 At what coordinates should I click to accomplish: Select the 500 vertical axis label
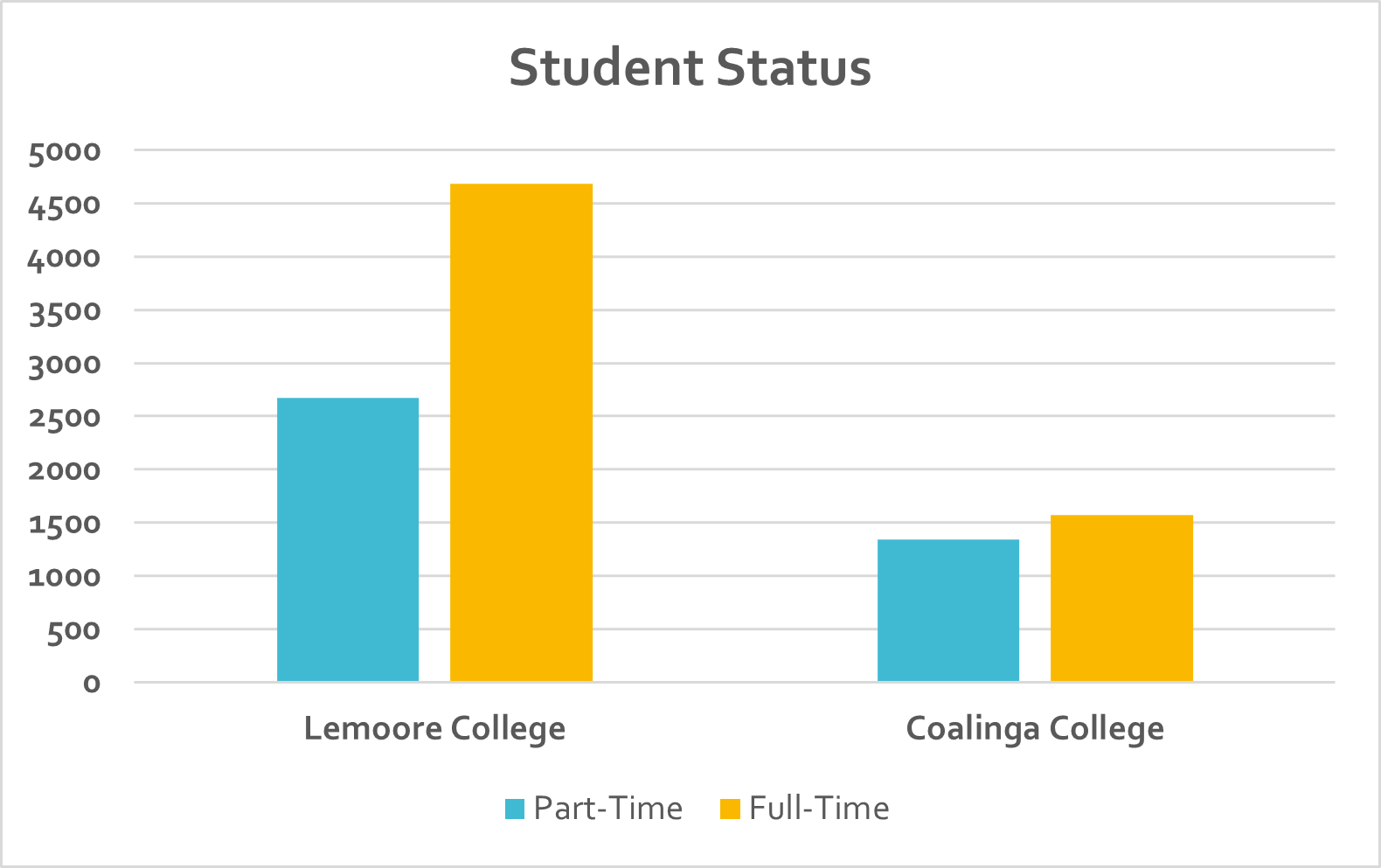click(73, 631)
